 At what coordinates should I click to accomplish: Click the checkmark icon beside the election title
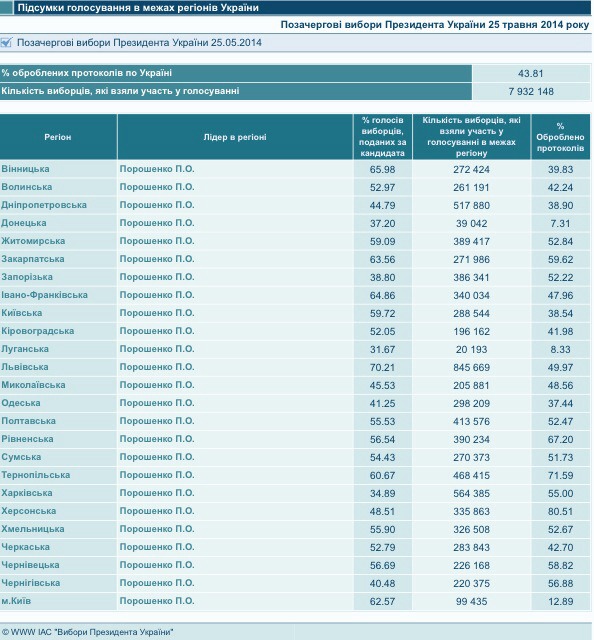6,42
